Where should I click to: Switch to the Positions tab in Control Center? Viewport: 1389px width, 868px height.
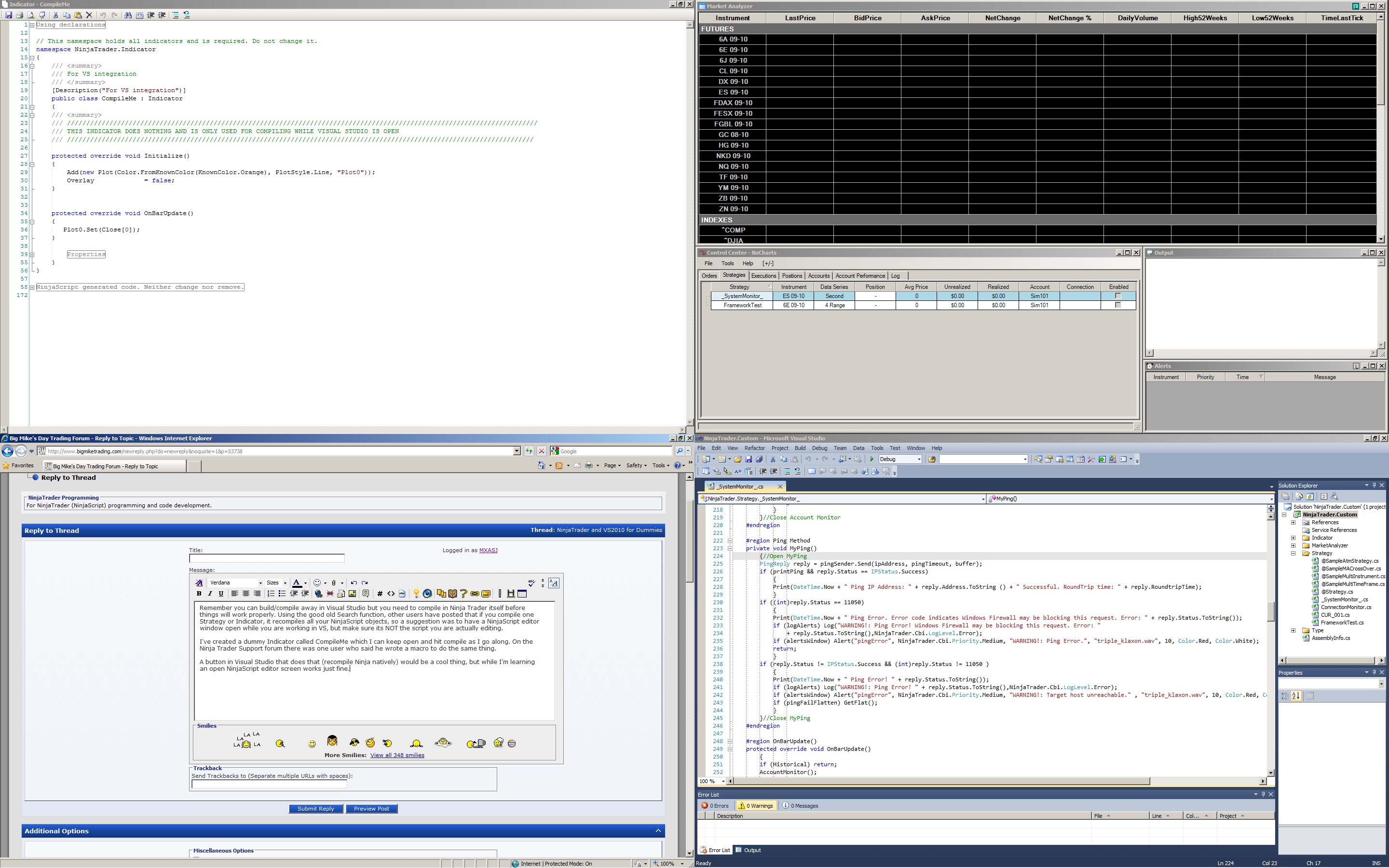point(791,276)
